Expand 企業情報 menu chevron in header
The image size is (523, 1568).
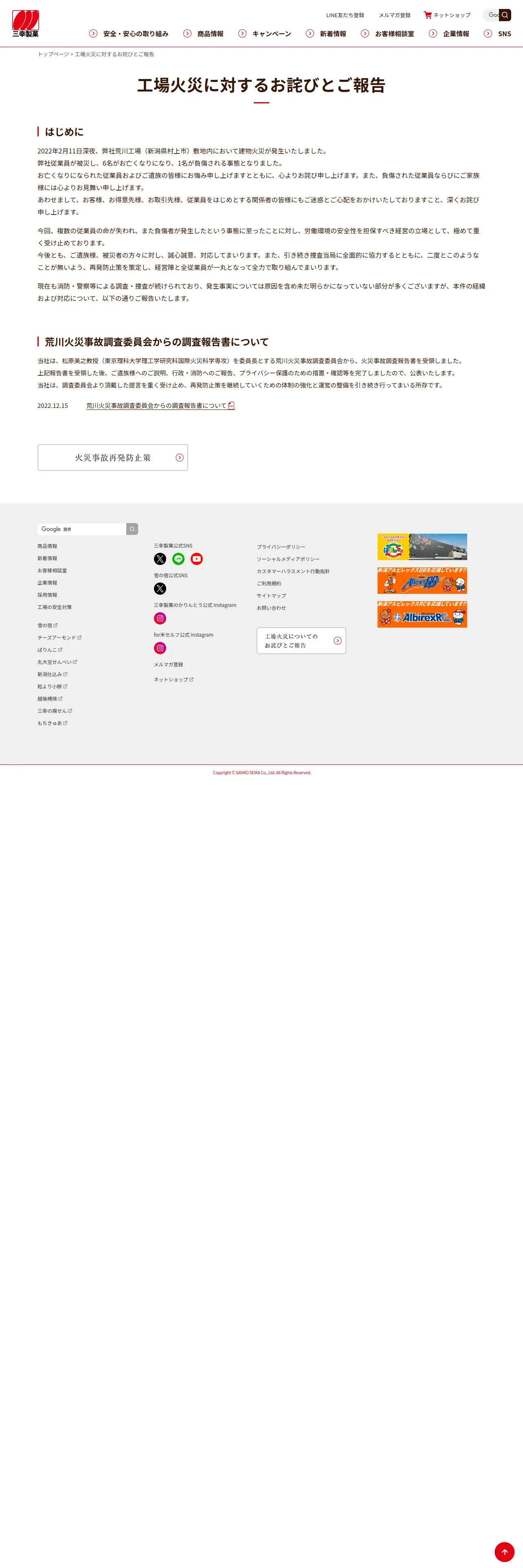[433, 33]
